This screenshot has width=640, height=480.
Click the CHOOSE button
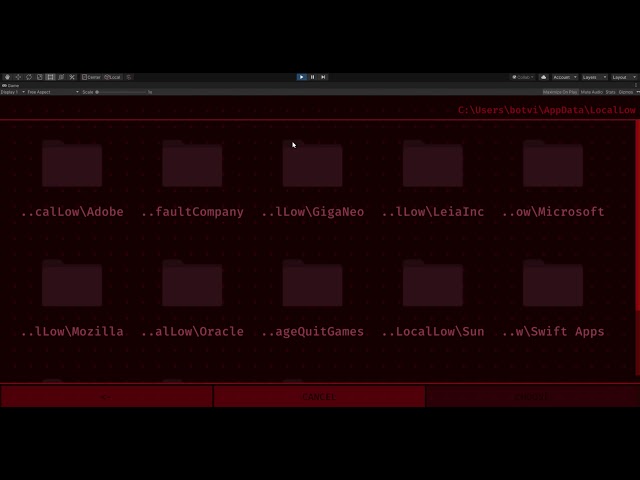tap(533, 396)
